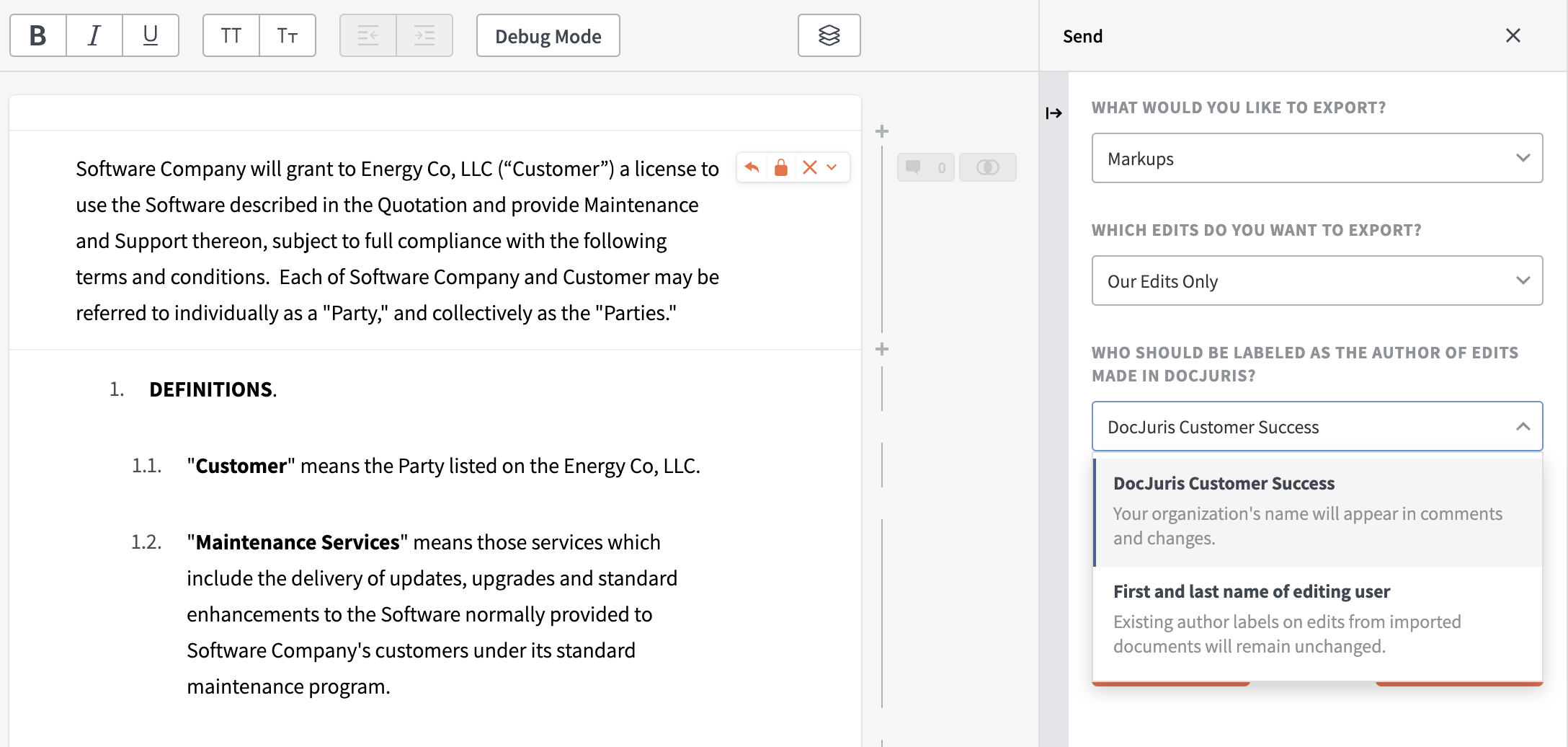Click the opening Software Company paragraph
This screenshot has height=747, width=1568.
pos(398,241)
